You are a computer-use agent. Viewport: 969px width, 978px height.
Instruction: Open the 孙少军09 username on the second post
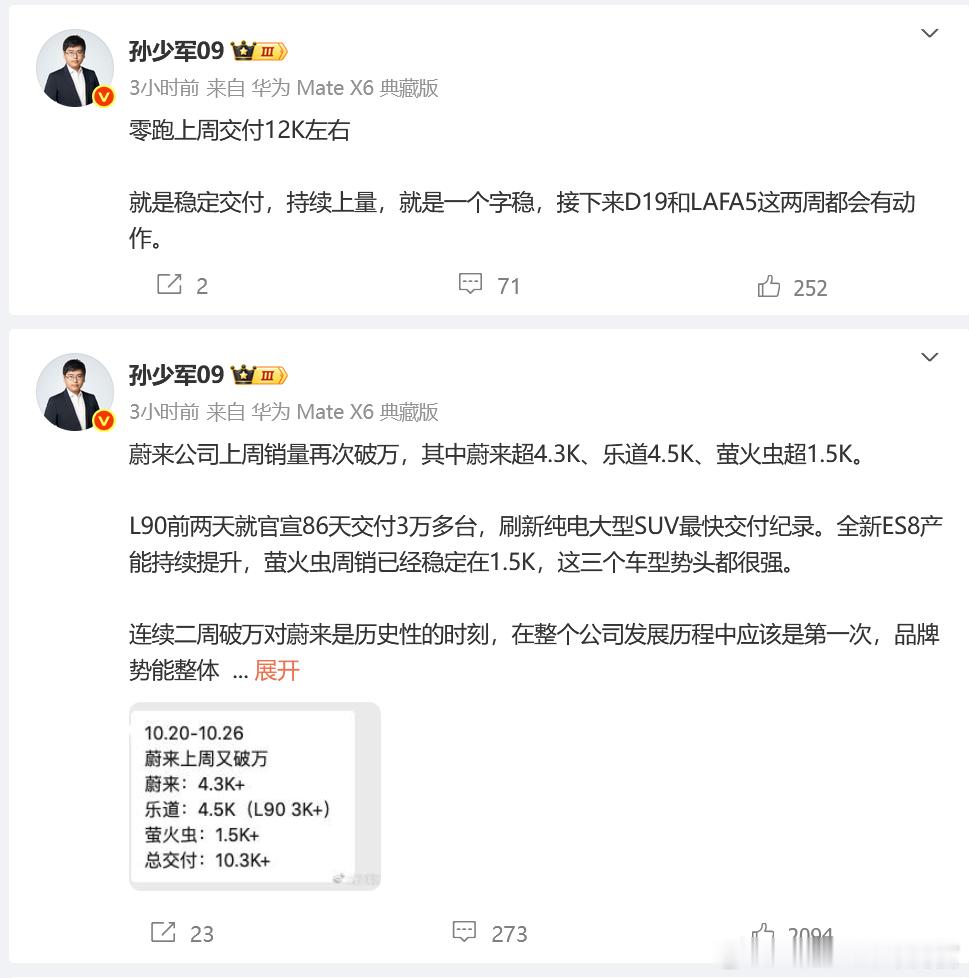176,375
